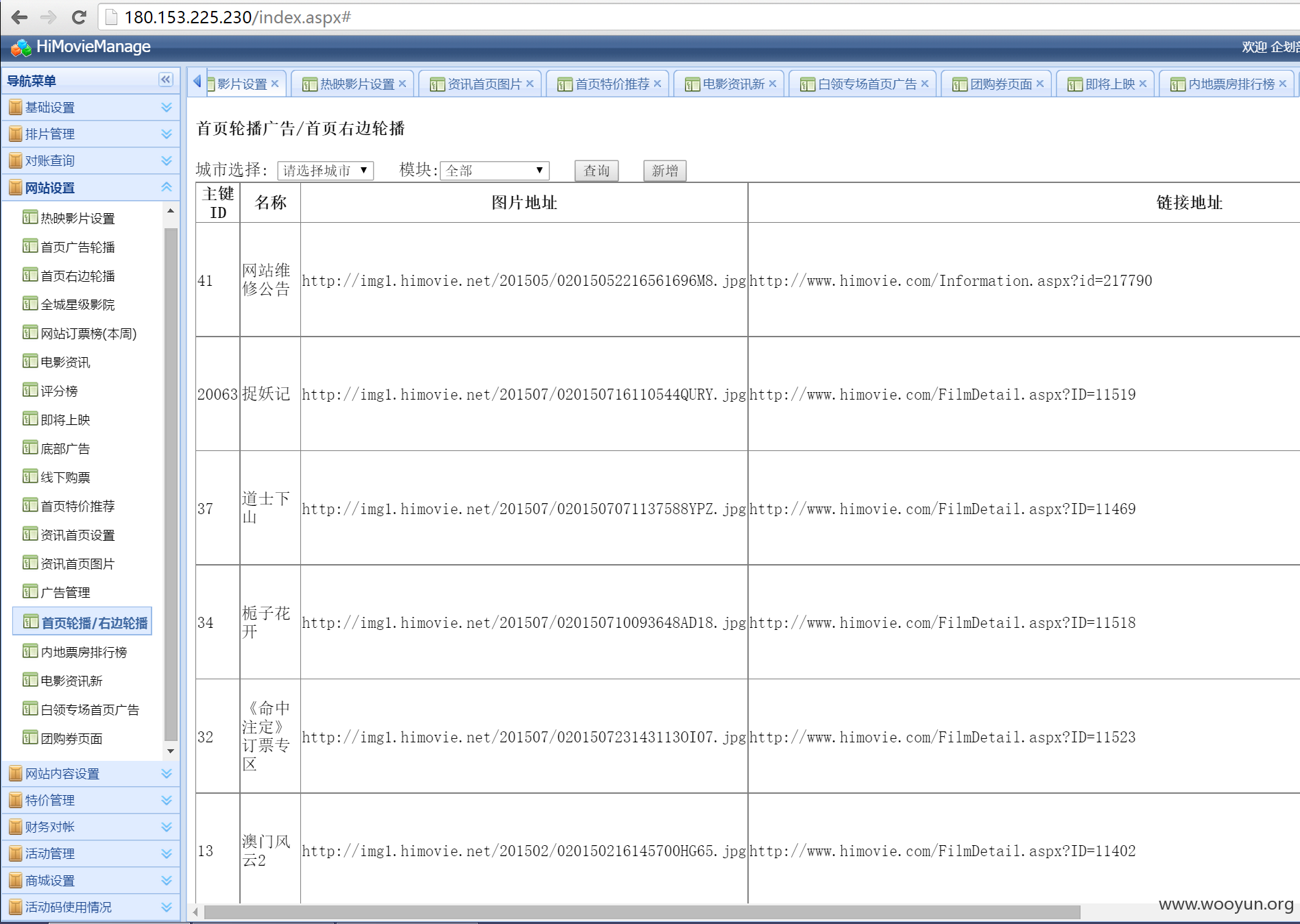Close the 团购券页面 tab

click(1040, 84)
